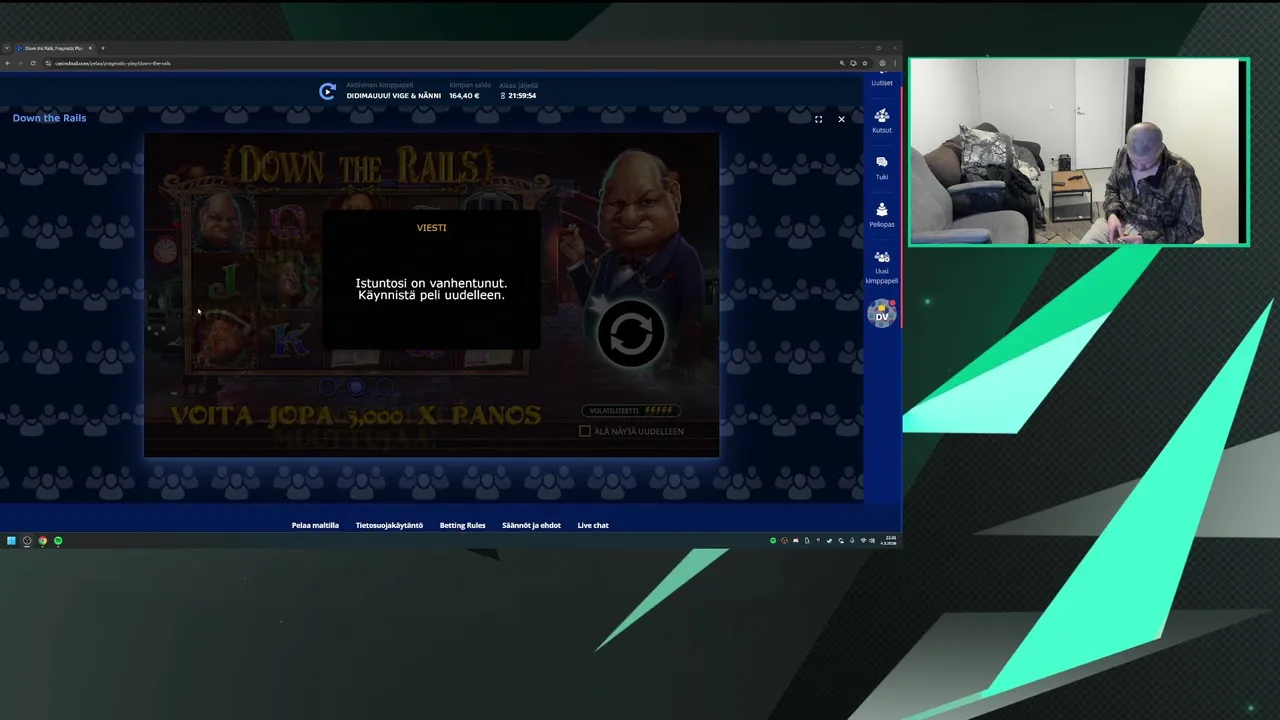Close the Down the Rails browser tab
The height and width of the screenshot is (720, 1280).
point(89,48)
